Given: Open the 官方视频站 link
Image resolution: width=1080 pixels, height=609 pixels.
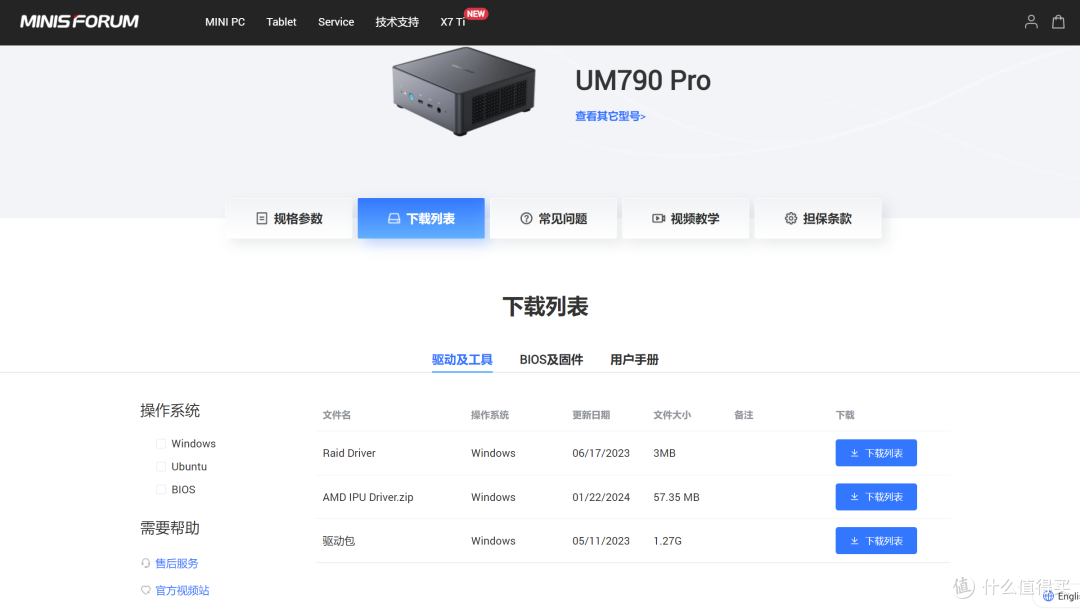Looking at the screenshot, I should (182, 590).
